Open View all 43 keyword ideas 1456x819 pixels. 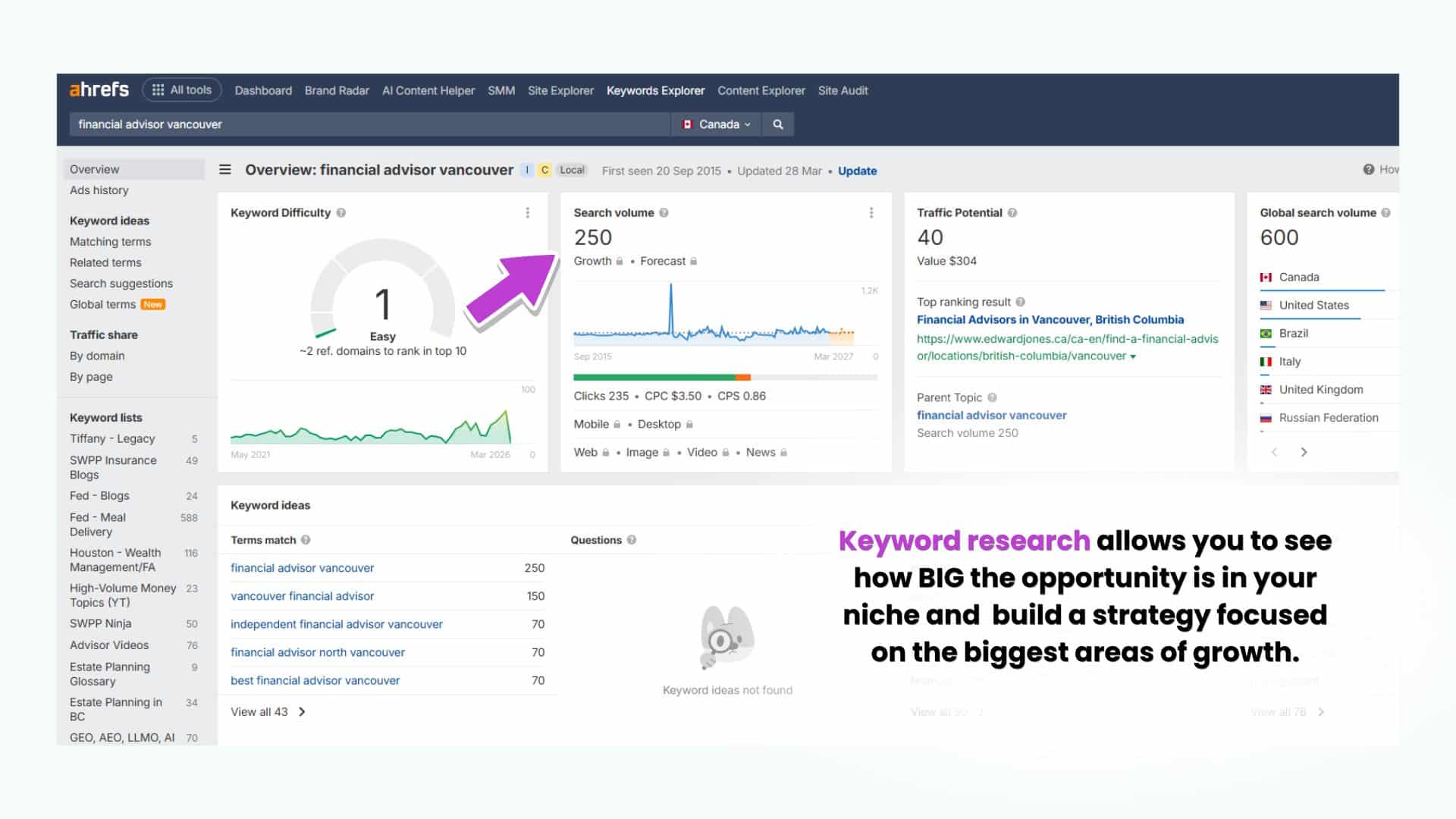click(x=261, y=711)
